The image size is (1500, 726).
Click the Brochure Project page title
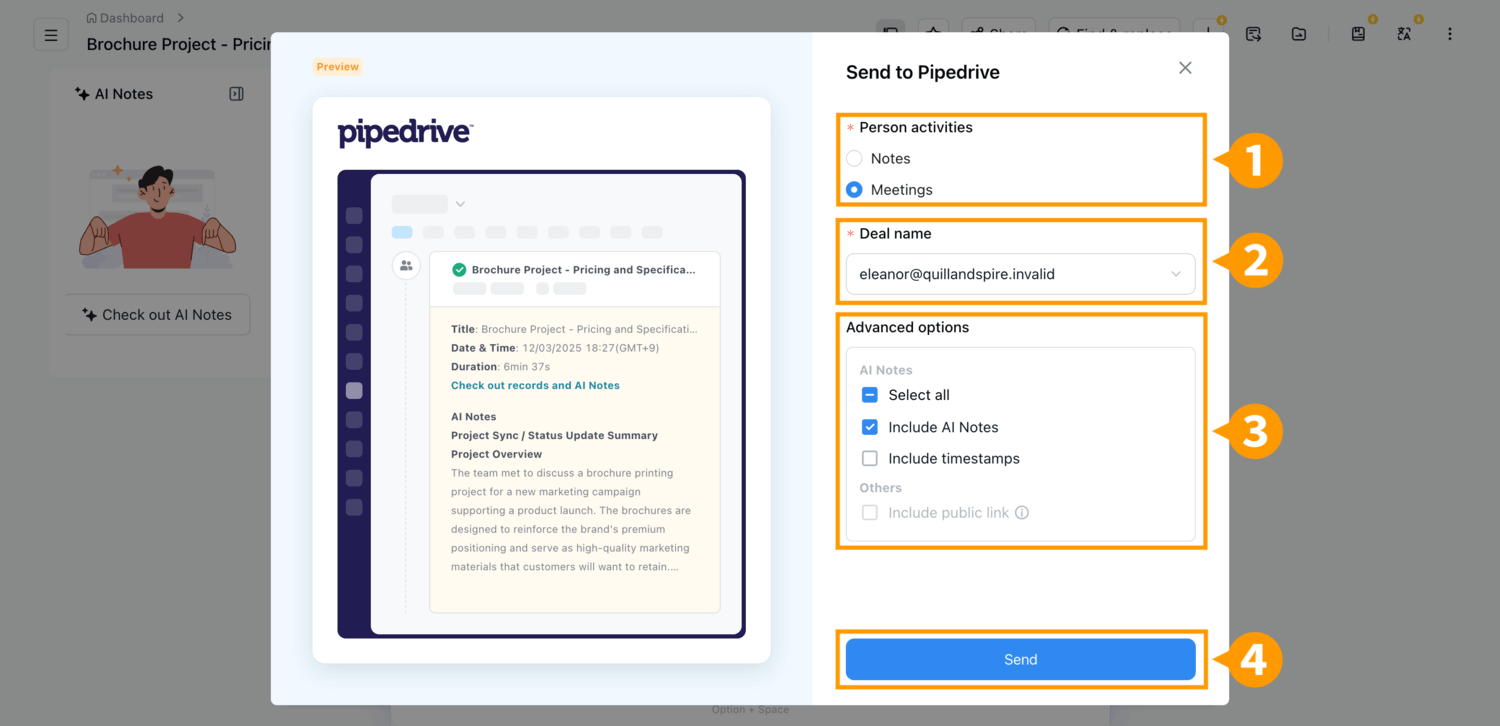point(179,44)
